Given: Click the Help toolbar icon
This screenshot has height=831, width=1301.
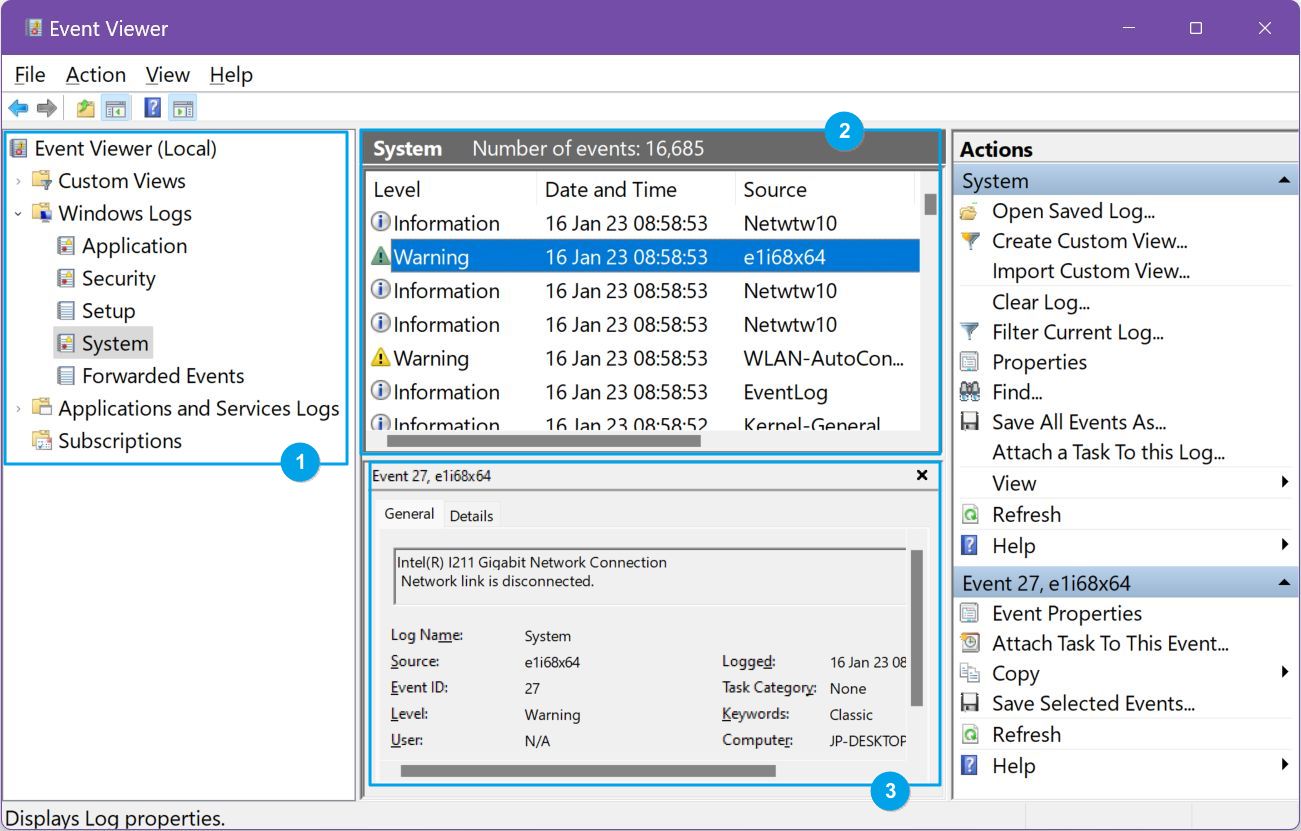Looking at the screenshot, I should click(x=151, y=107).
